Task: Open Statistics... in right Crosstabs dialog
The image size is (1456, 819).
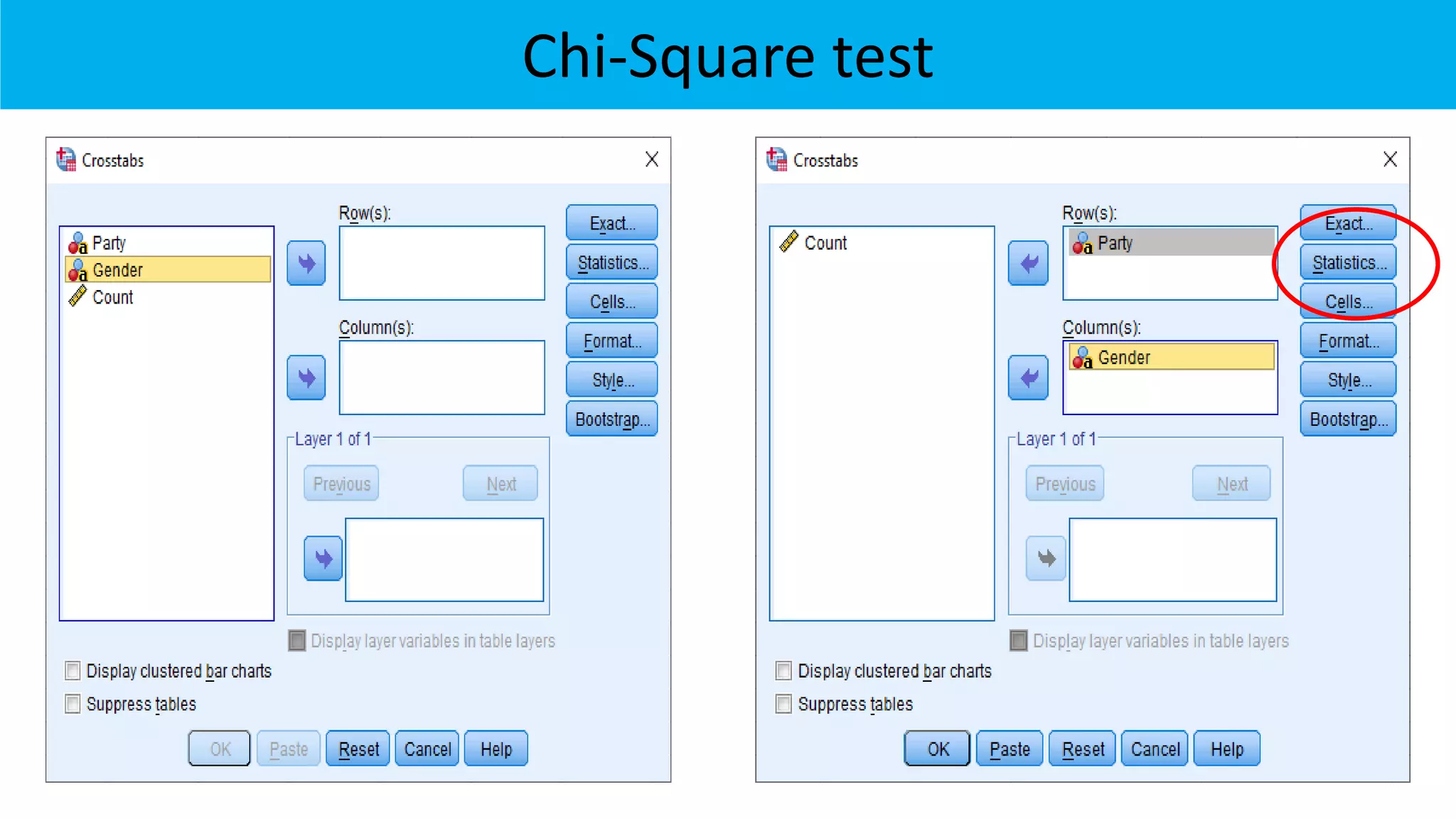Action: 1349,262
